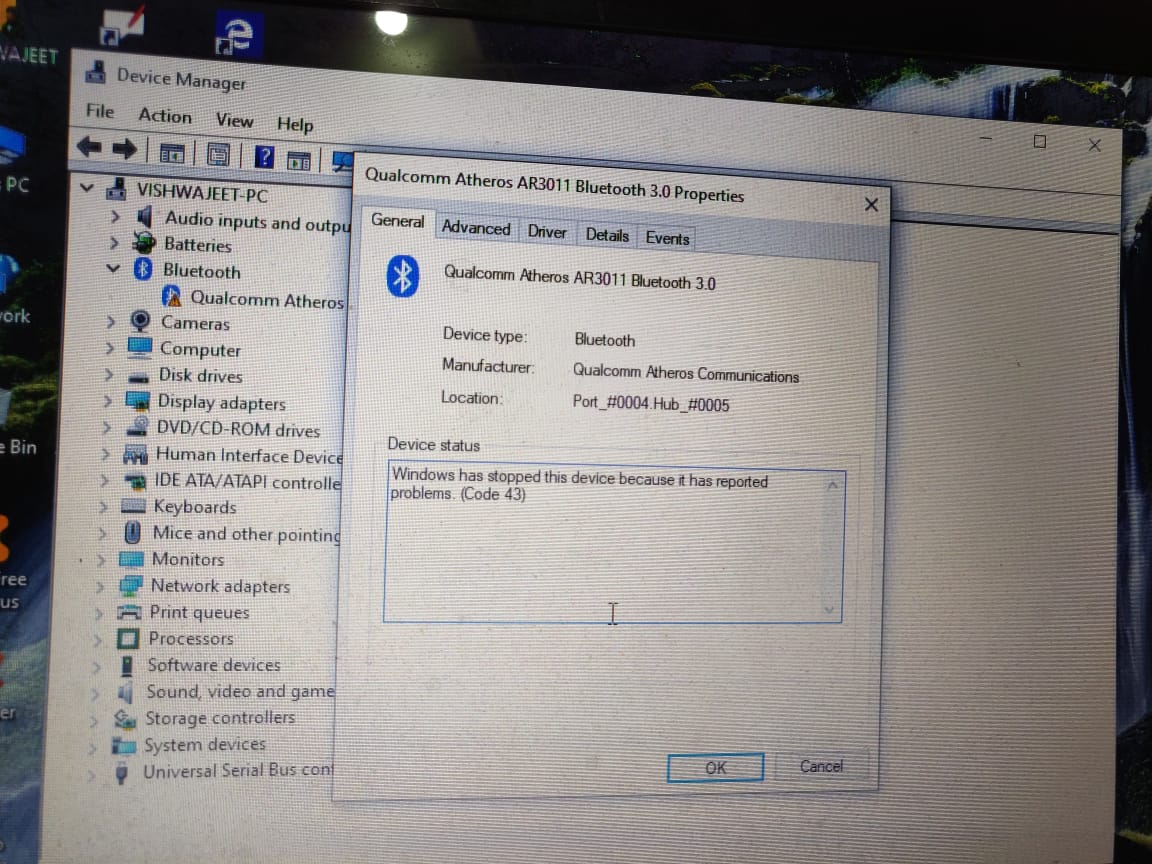Image resolution: width=1152 pixels, height=864 pixels.
Task: Open the Action menu
Action: pyautogui.click(x=165, y=115)
